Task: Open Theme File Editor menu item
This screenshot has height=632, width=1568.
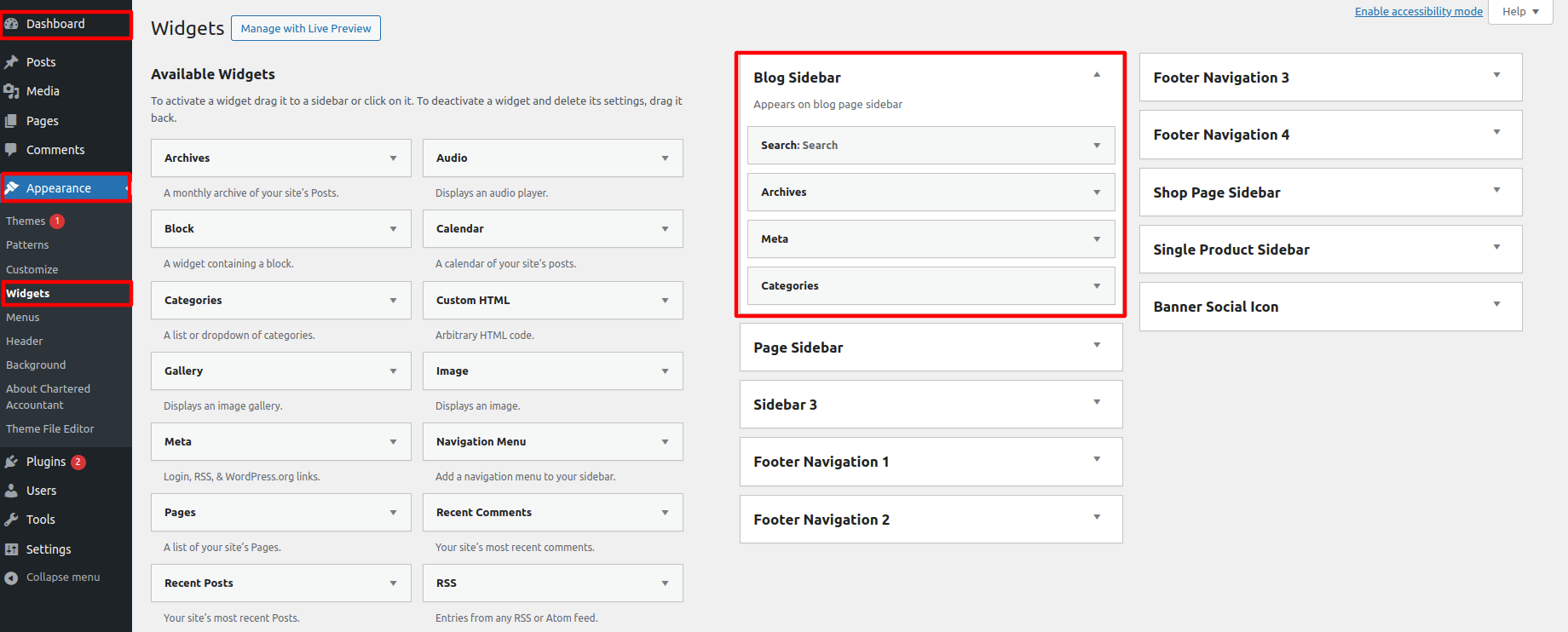Action: pyautogui.click(x=50, y=428)
